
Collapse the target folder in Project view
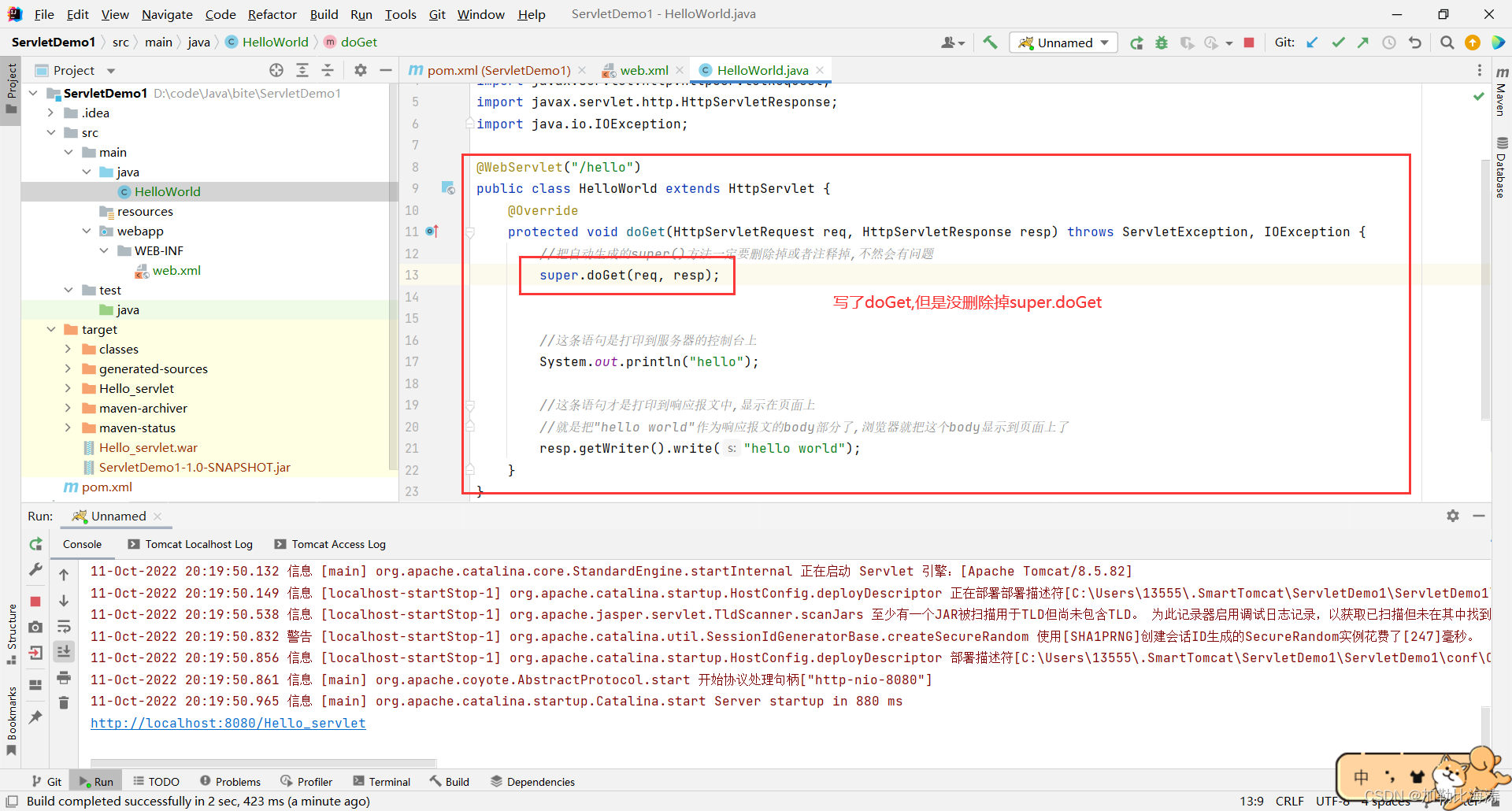click(x=52, y=329)
